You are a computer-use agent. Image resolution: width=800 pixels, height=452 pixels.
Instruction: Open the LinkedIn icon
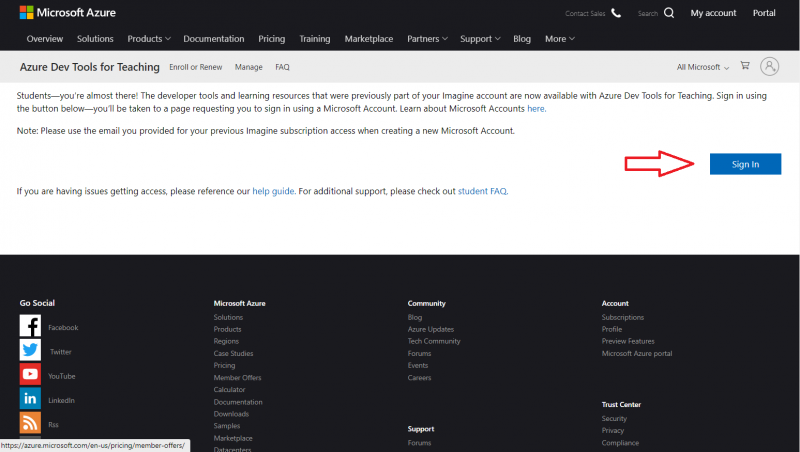coord(30,398)
